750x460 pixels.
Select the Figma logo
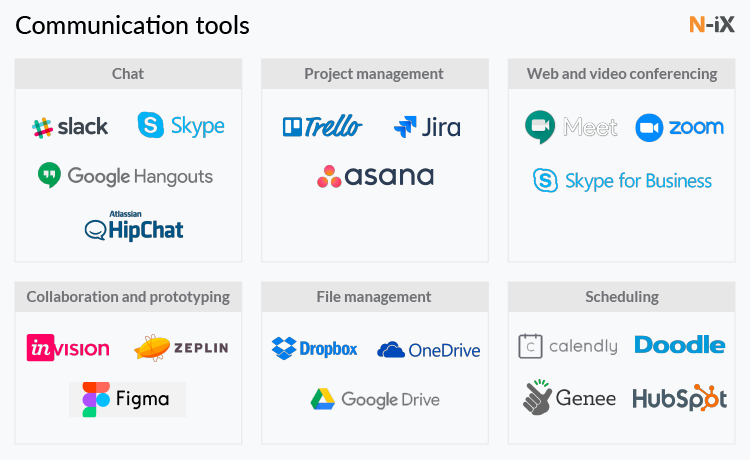[127, 399]
